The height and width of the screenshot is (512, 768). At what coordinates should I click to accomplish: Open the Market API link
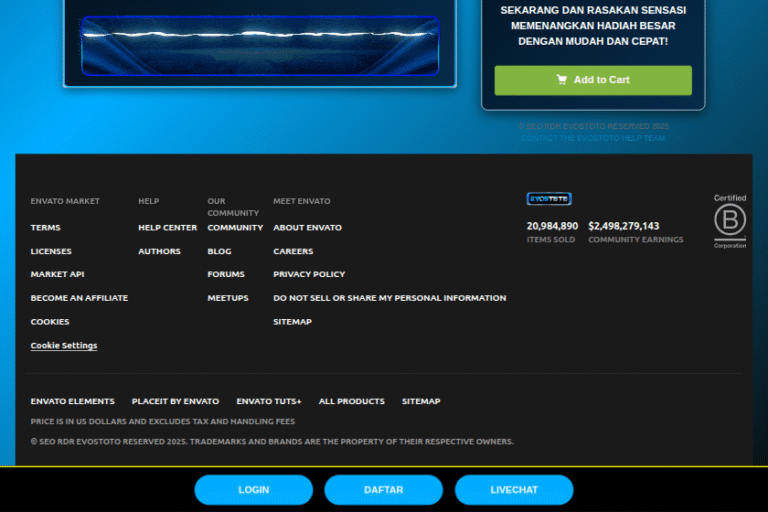point(57,274)
